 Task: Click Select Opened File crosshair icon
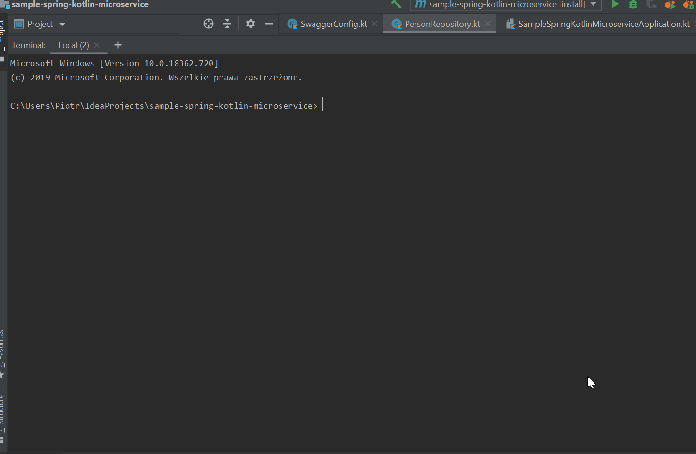pyautogui.click(x=208, y=24)
